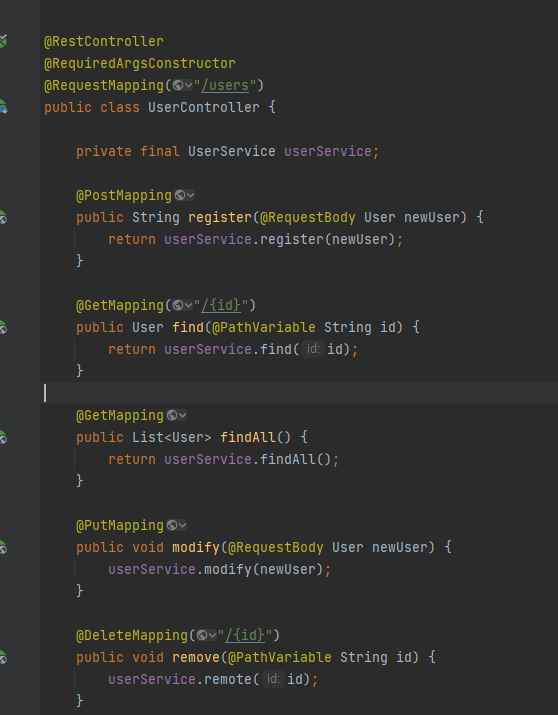Click the findAll method name in its declaration
Viewport: 558px width, 715px height.
[x=248, y=437]
